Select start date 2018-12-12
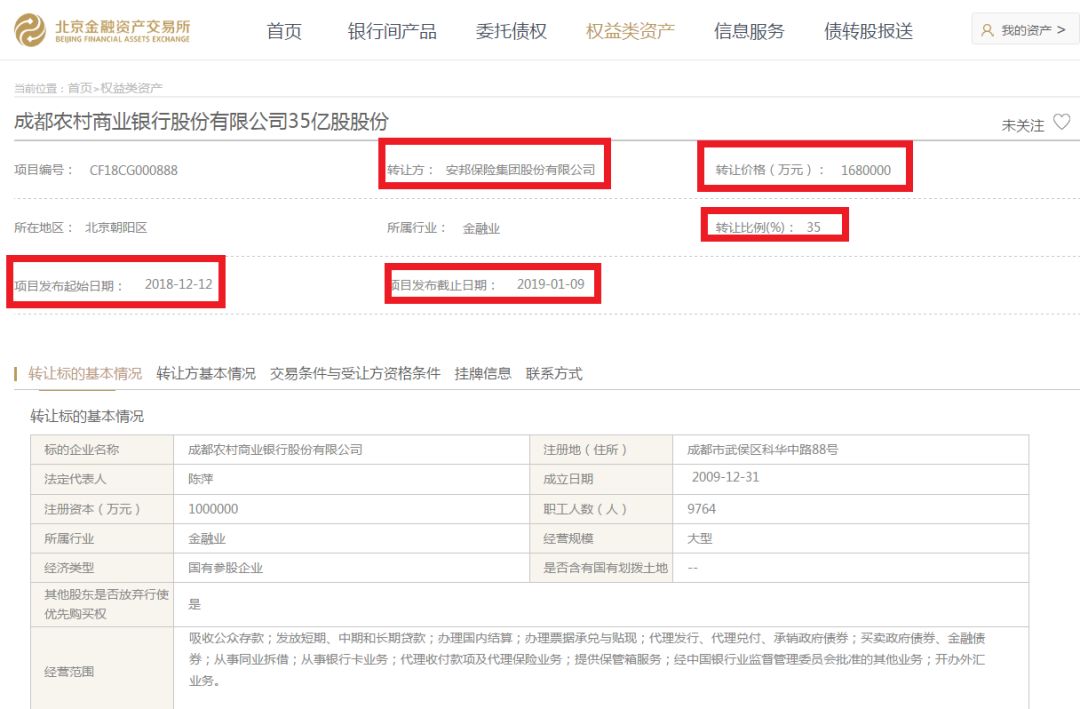The width and height of the screenshot is (1080, 709). (178, 284)
